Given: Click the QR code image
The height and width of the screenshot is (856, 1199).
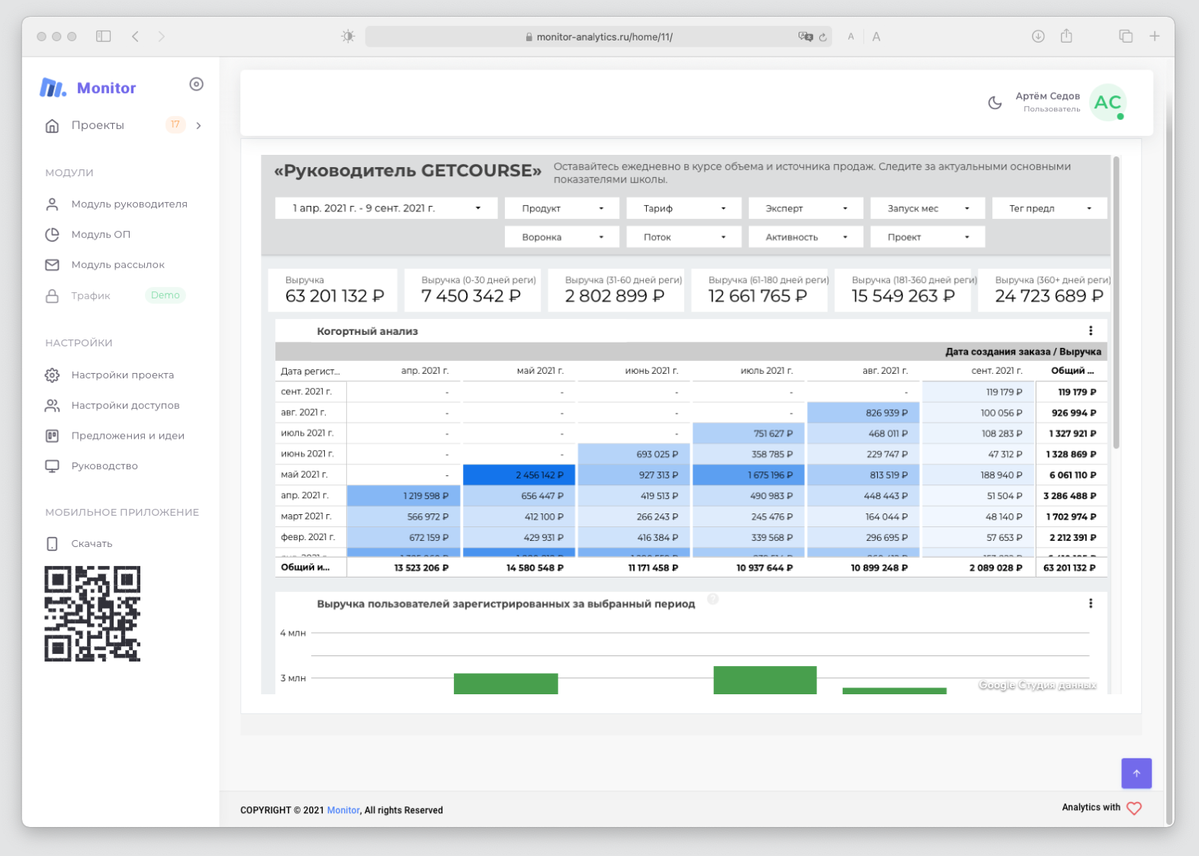Looking at the screenshot, I should pos(93,614).
